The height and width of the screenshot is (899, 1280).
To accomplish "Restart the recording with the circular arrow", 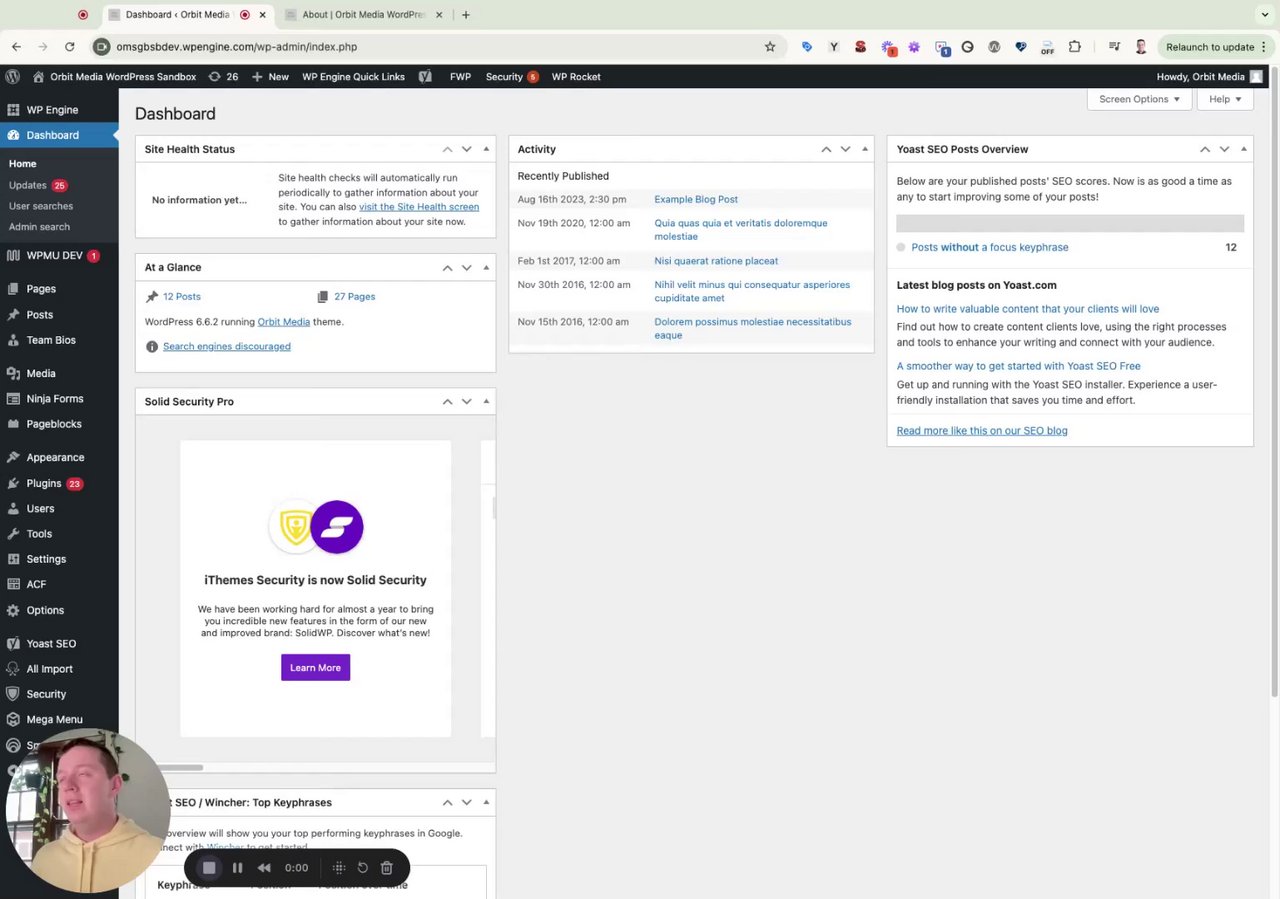I will (x=362, y=868).
